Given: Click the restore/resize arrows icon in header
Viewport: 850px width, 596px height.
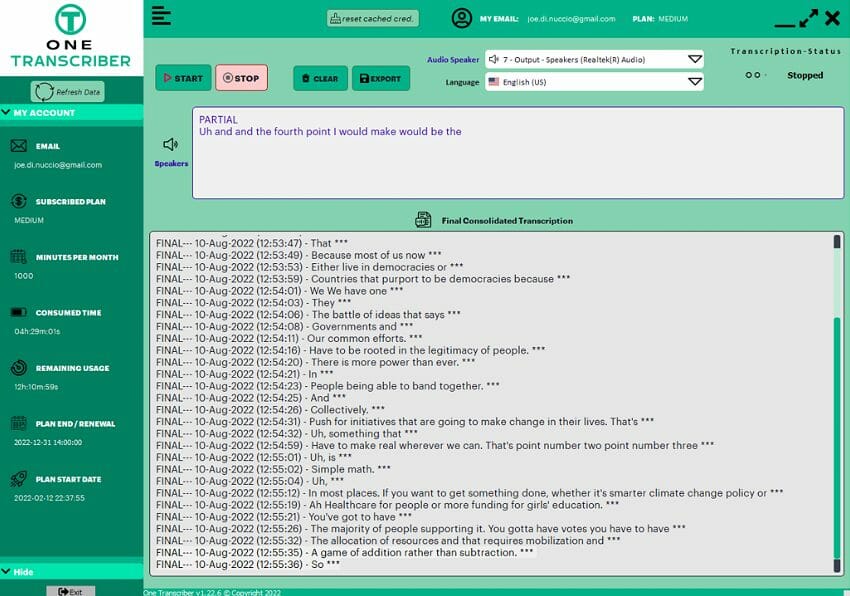Looking at the screenshot, I should 808,18.
